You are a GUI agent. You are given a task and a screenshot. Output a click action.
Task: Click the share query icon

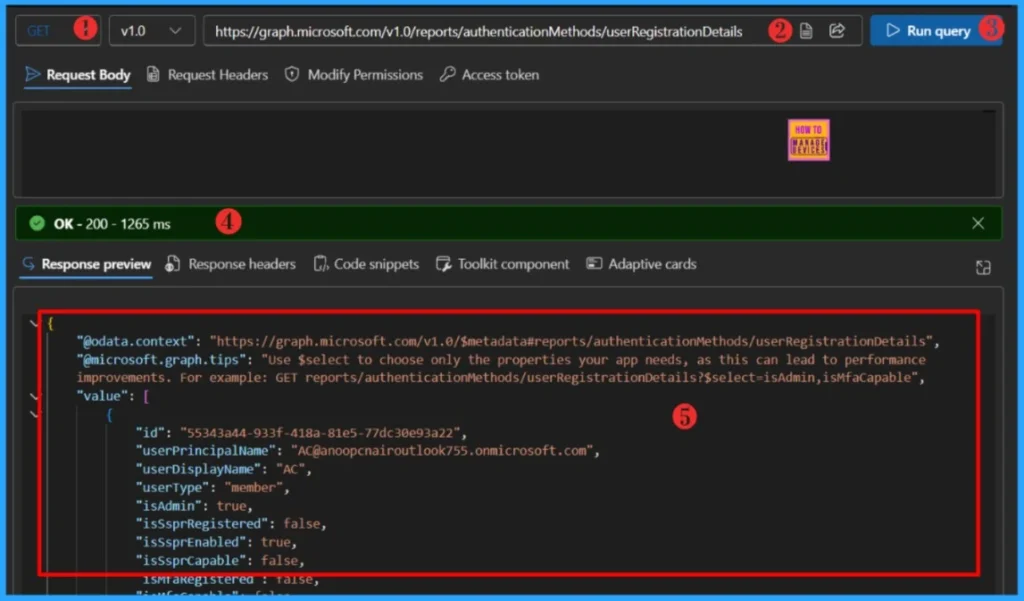(x=837, y=31)
